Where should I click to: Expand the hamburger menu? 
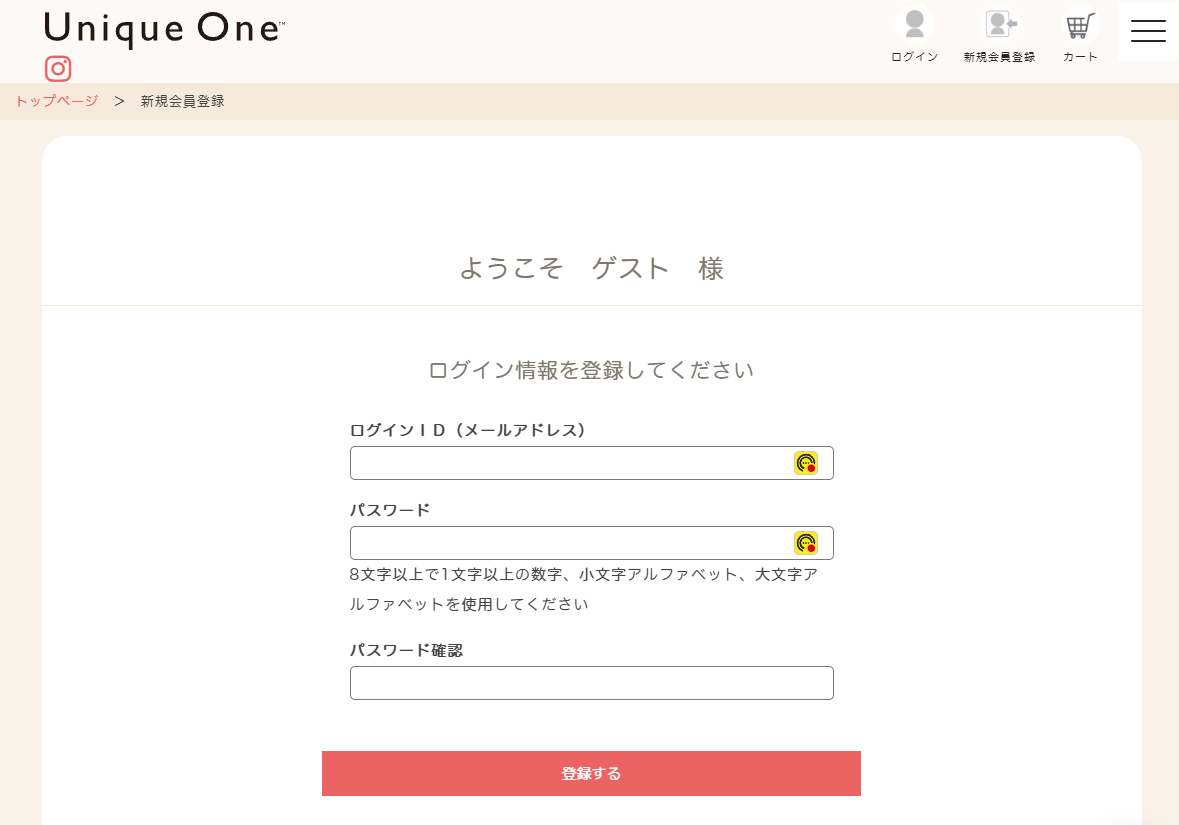click(x=1148, y=31)
